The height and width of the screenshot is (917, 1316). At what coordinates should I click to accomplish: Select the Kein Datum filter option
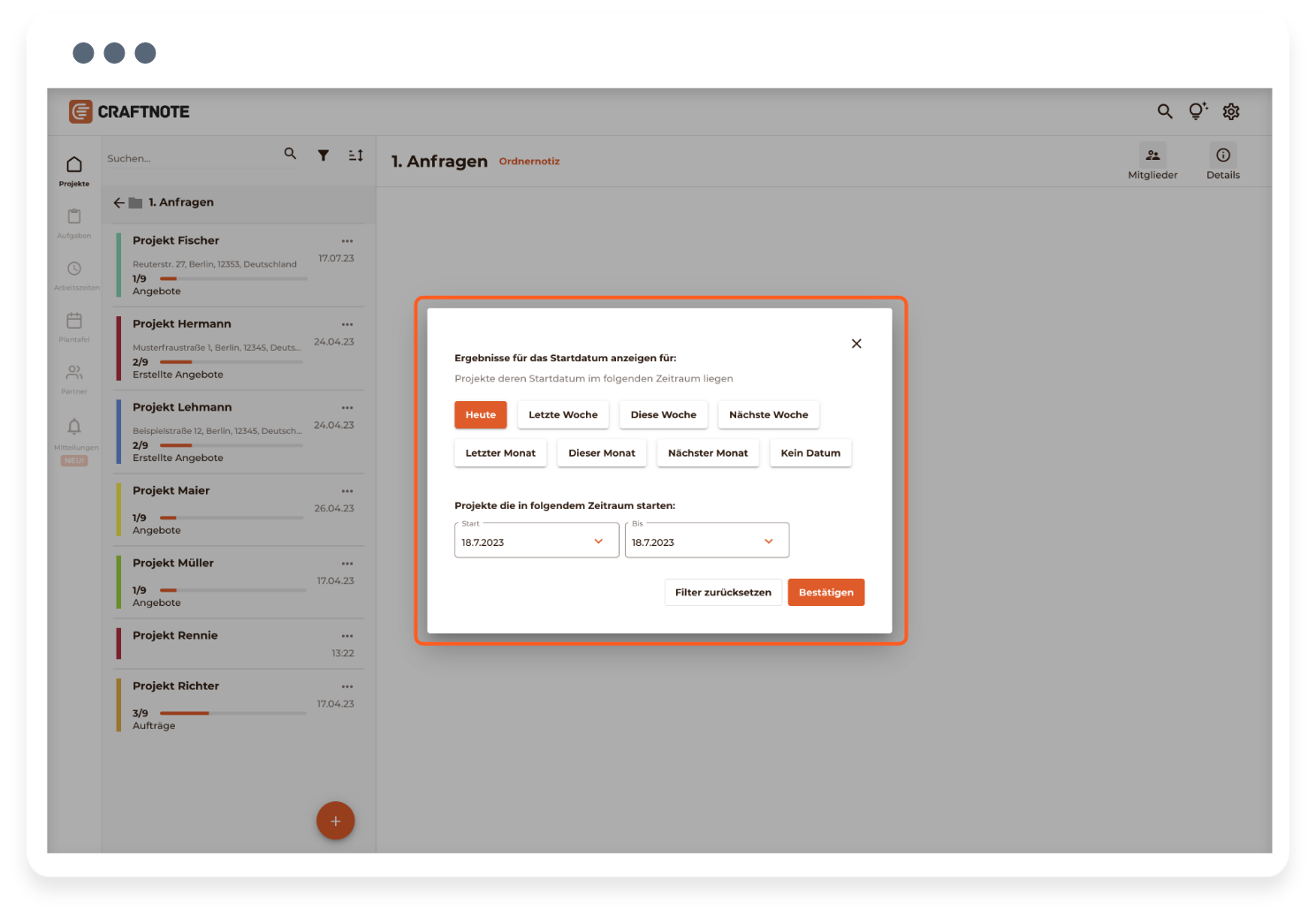tap(810, 453)
